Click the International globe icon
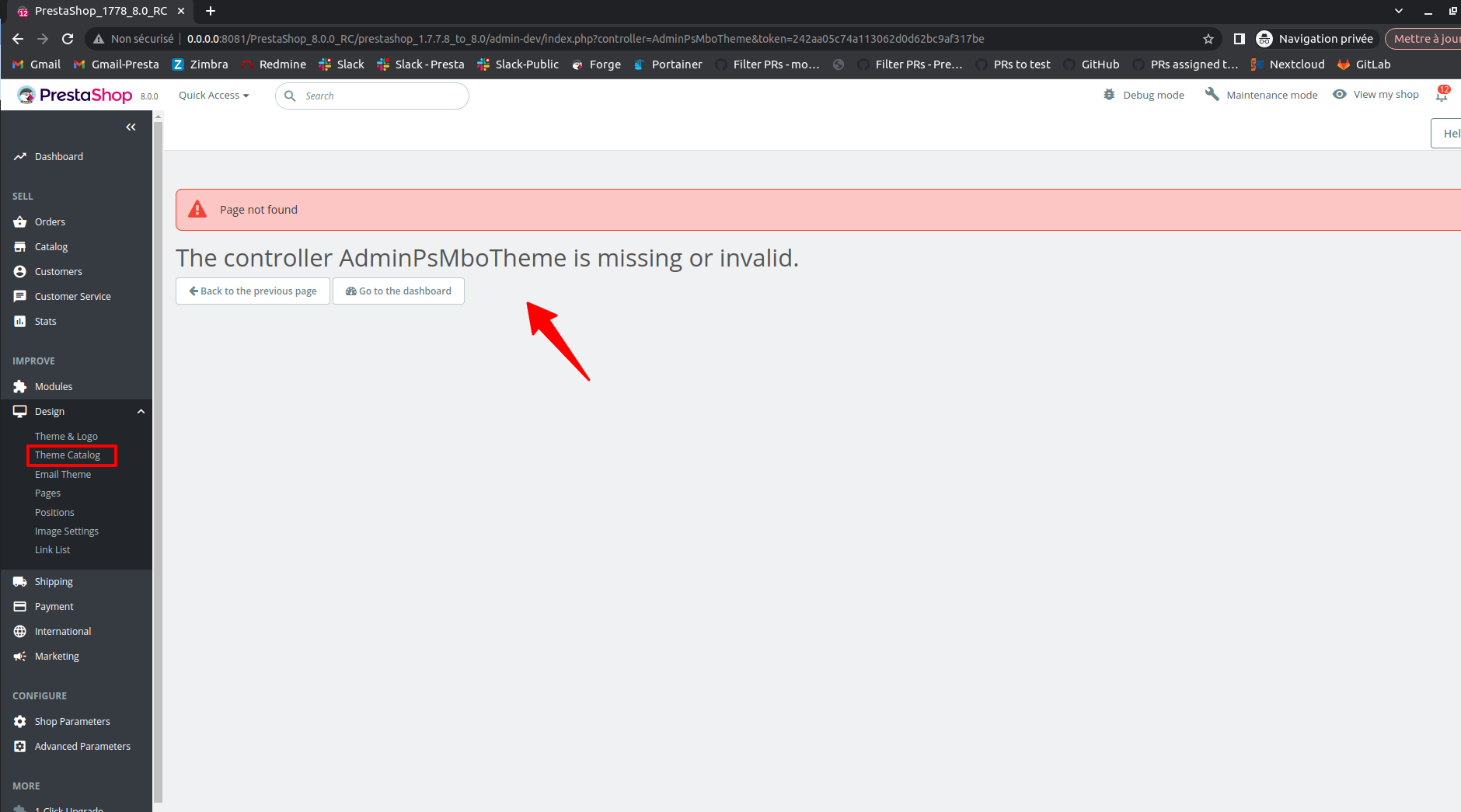This screenshot has height=812, width=1461. tap(19, 631)
